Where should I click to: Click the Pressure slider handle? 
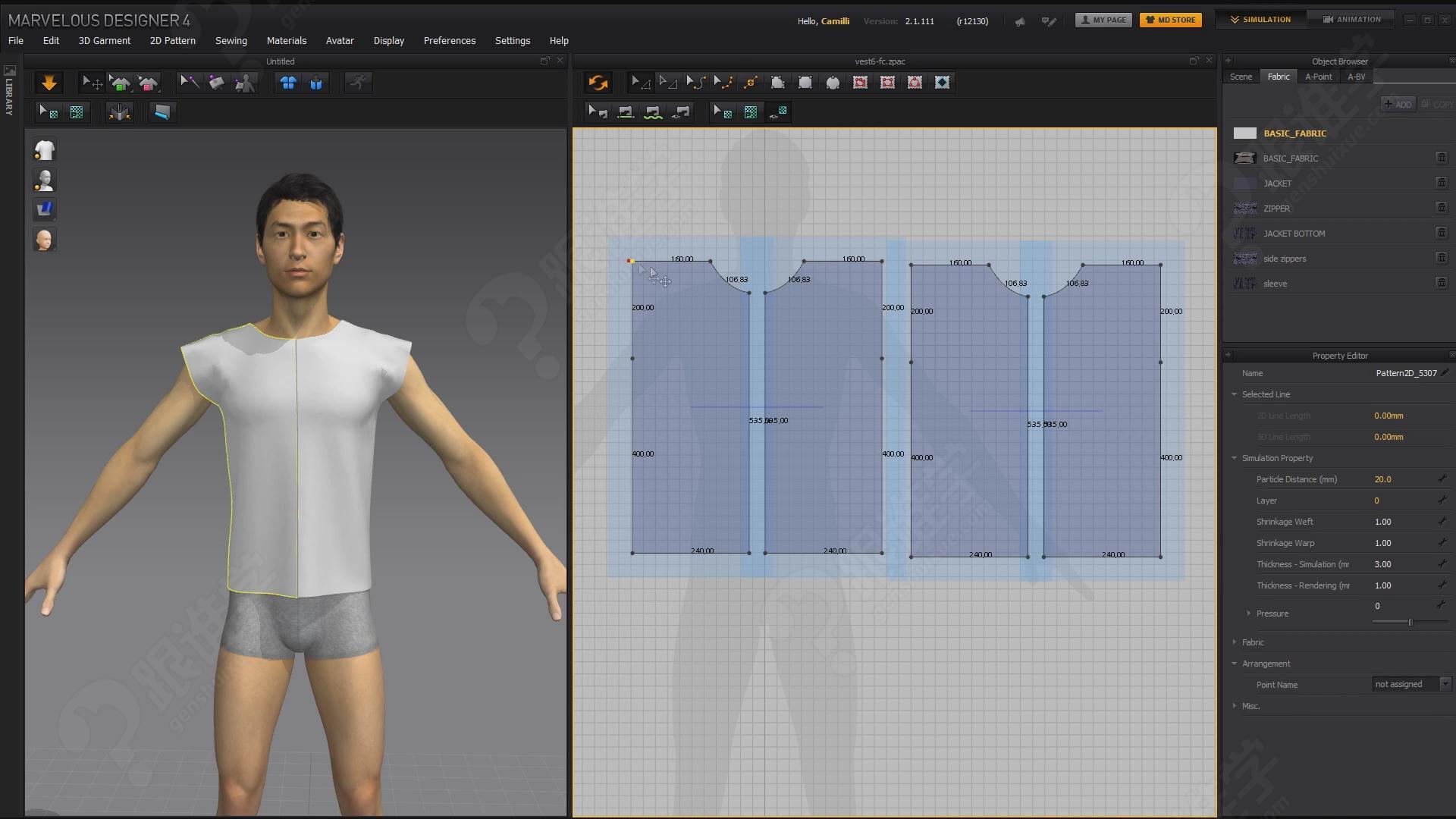point(1410,623)
